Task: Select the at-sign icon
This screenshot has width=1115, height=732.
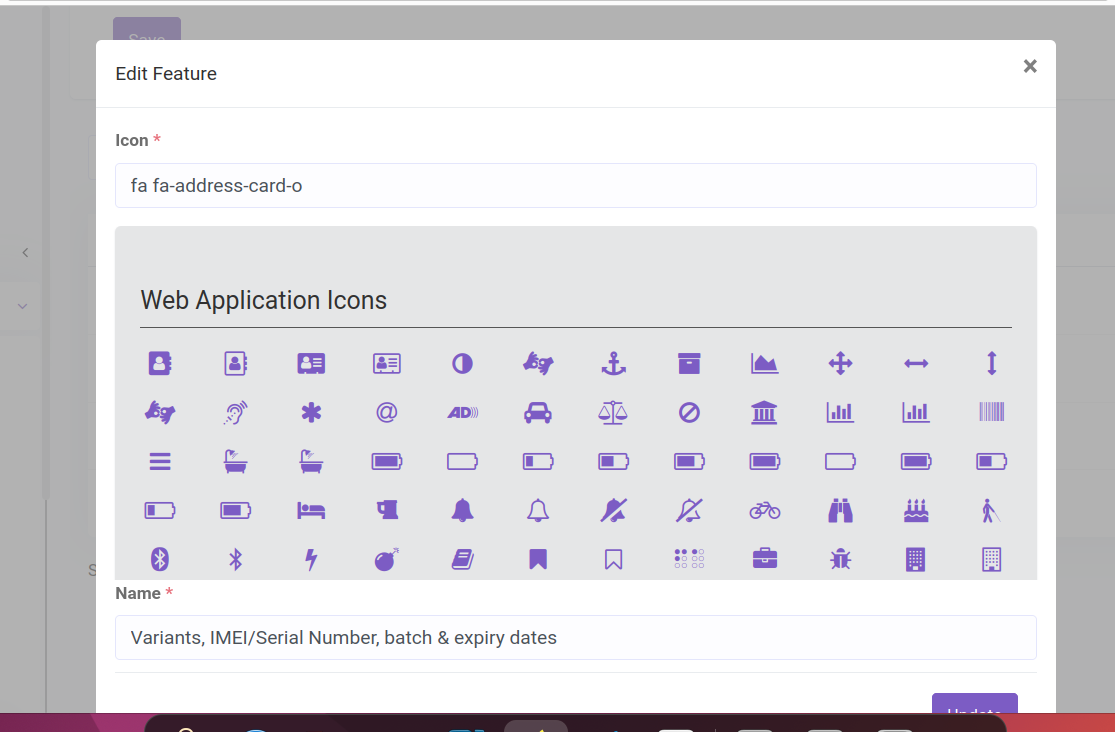Action: point(386,412)
